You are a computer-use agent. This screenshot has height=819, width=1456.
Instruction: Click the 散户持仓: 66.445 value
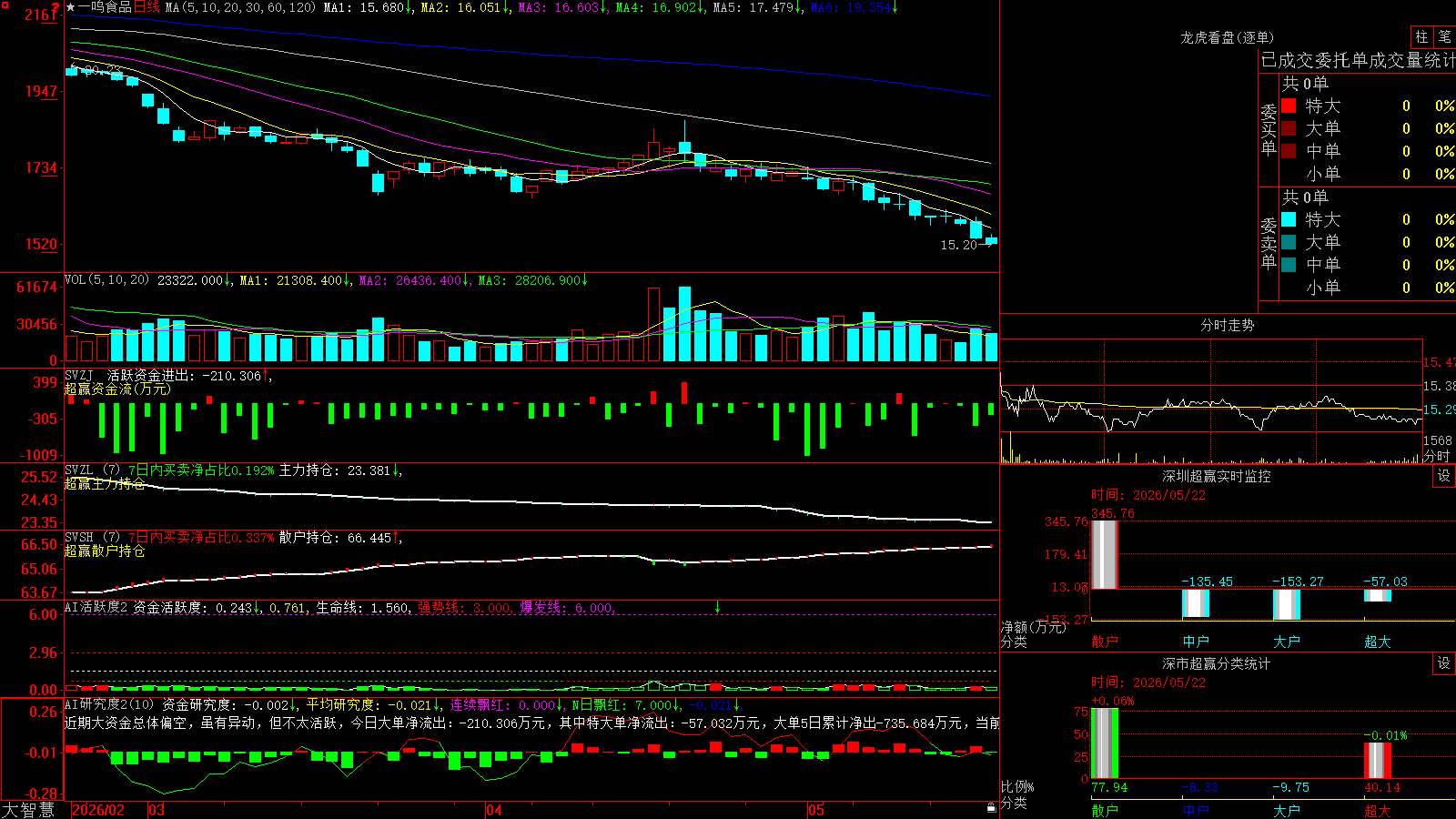click(335, 538)
